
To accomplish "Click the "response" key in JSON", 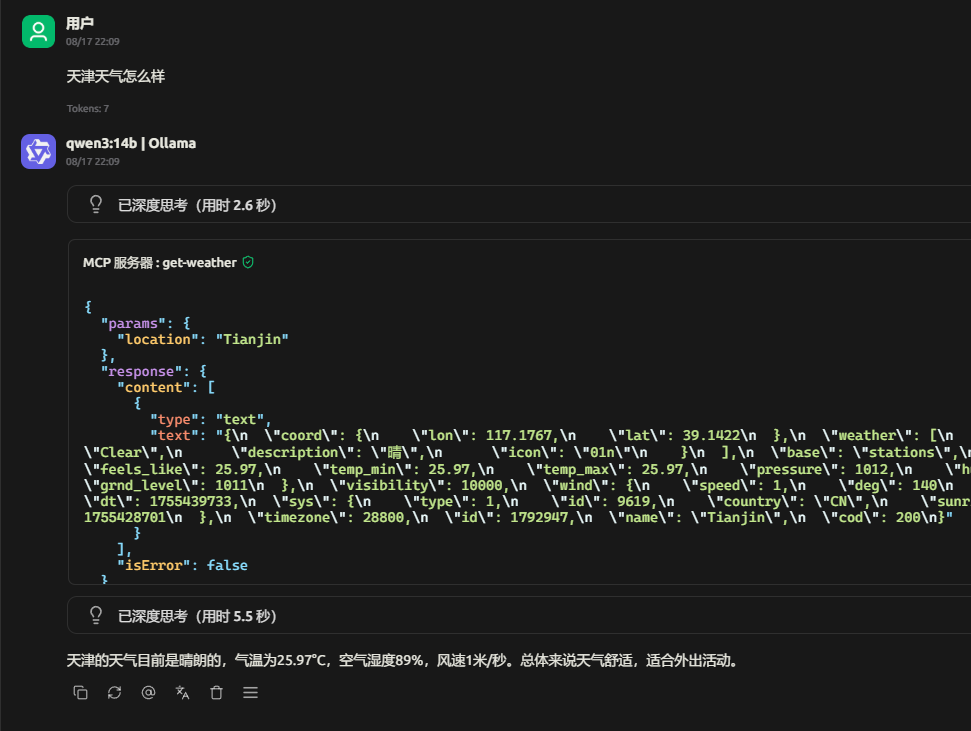I will point(141,371).
